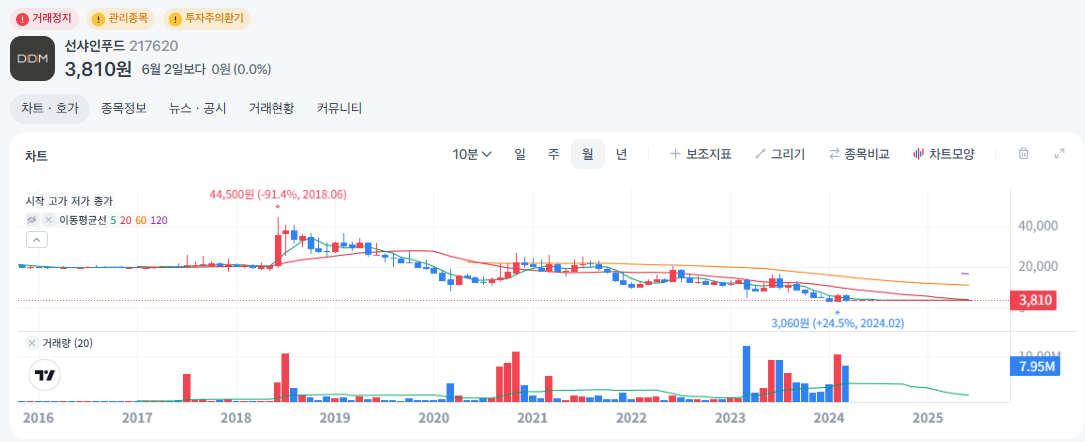
Task: Click the orange 60 moving average period
Action: pos(141,220)
